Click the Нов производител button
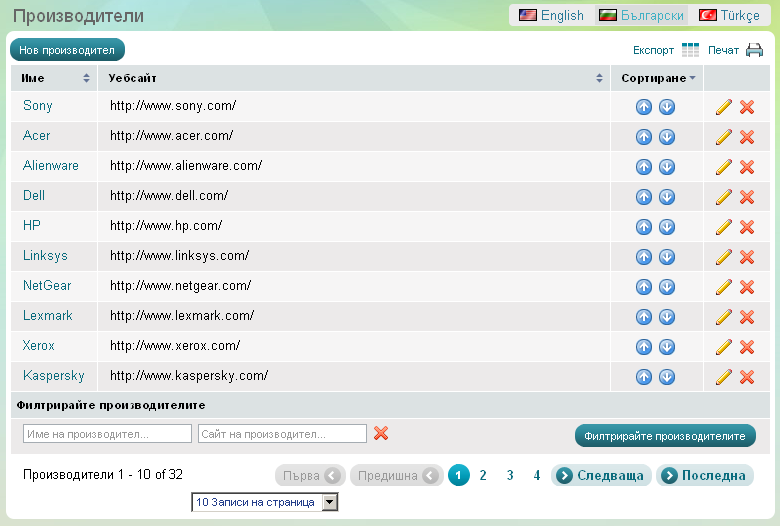780x526 pixels. pos(67,49)
